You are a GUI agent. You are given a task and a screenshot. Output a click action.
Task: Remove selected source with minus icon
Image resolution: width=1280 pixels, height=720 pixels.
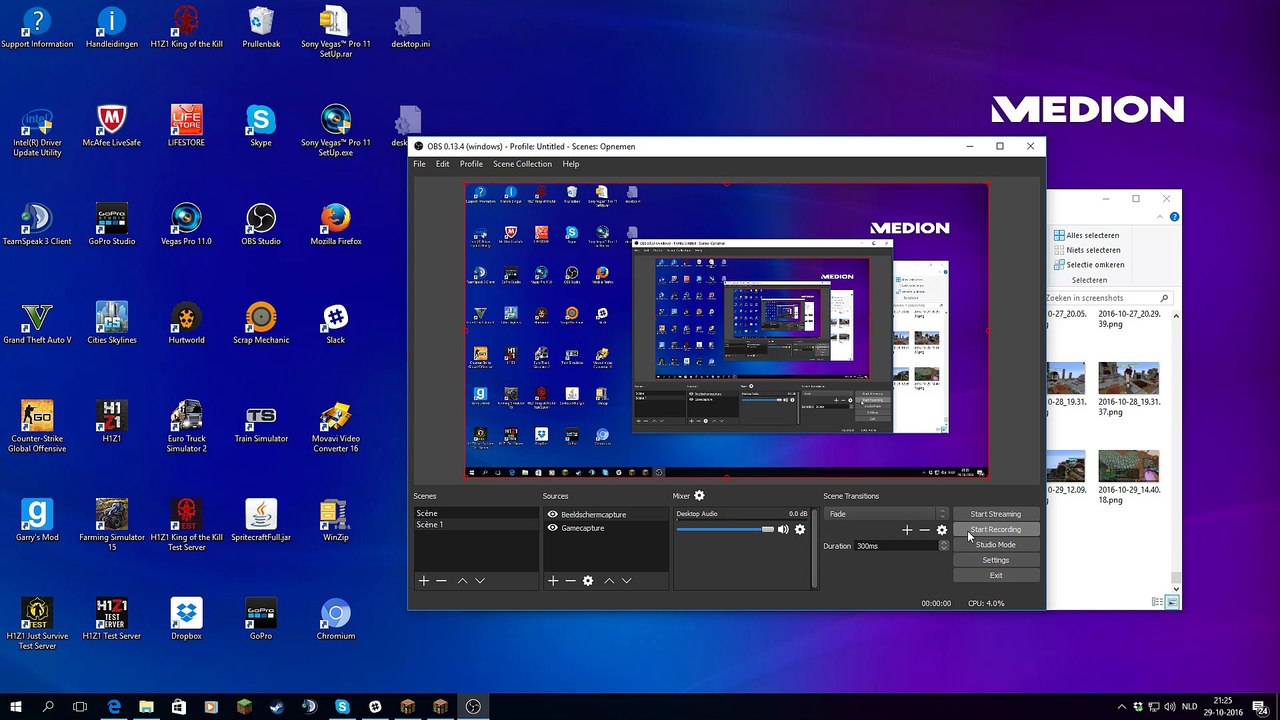570,581
